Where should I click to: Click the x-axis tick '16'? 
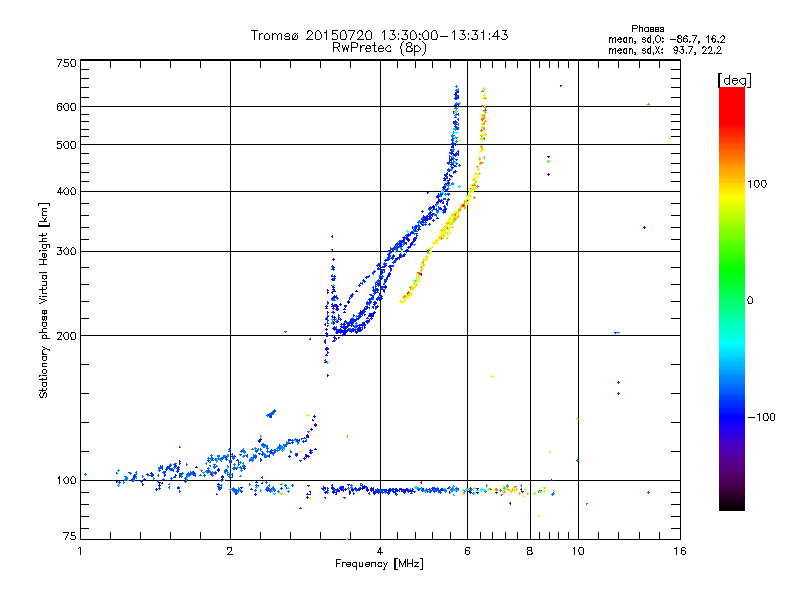(680, 551)
